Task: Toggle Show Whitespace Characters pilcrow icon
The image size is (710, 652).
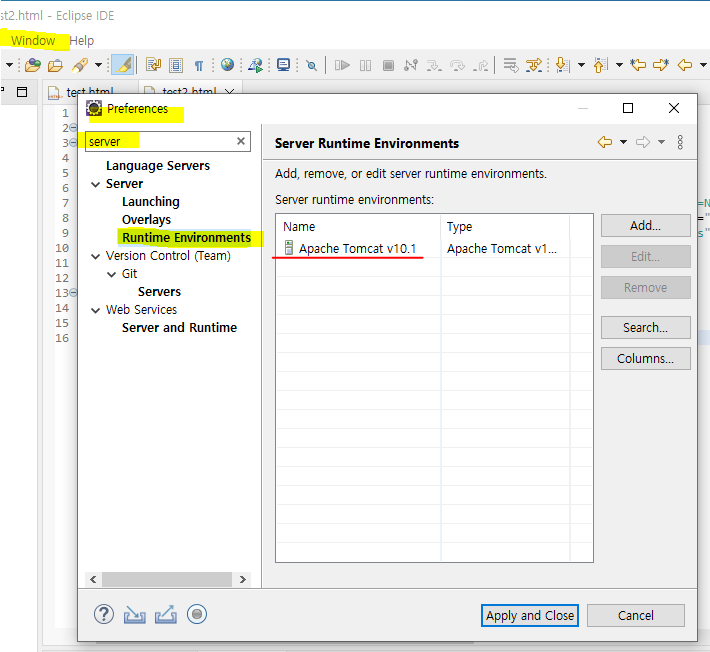Action: pyautogui.click(x=199, y=66)
